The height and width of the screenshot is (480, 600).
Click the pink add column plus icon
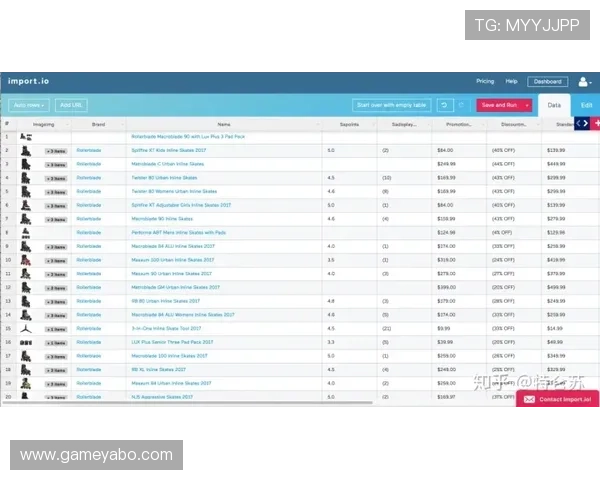[596, 124]
